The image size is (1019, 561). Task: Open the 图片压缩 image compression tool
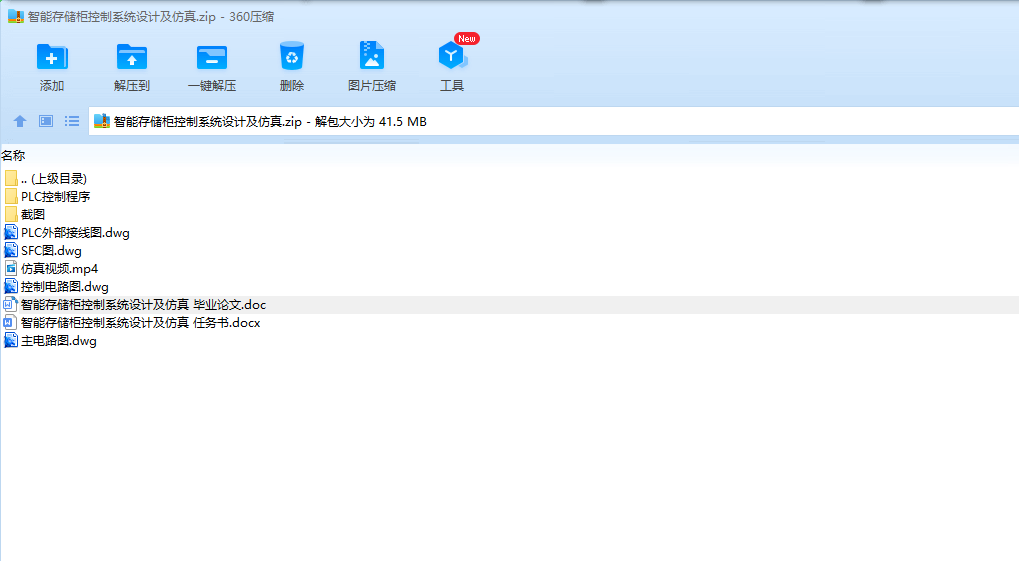[372, 56]
